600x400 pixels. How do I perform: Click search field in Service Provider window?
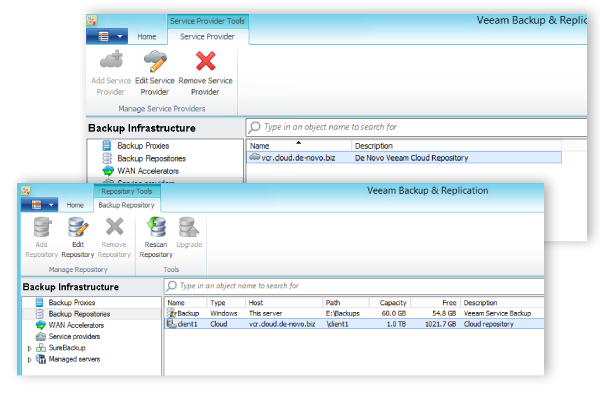pyautogui.click(x=416, y=127)
